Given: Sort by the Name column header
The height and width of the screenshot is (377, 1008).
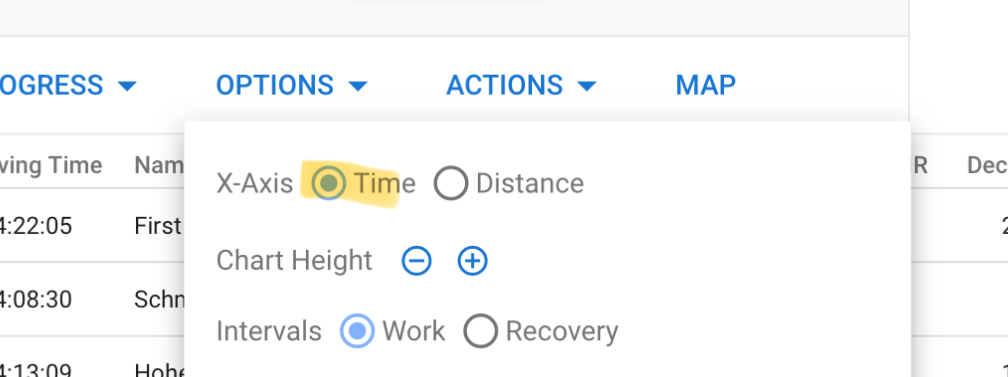Looking at the screenshot, I should pos(159,165).
